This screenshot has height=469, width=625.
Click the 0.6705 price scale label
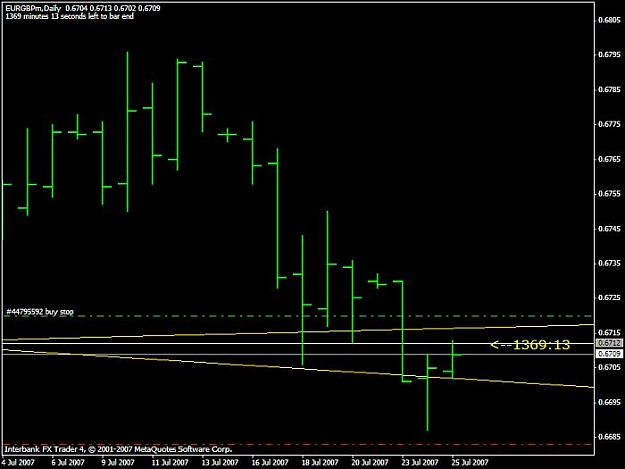pos(609,367)
